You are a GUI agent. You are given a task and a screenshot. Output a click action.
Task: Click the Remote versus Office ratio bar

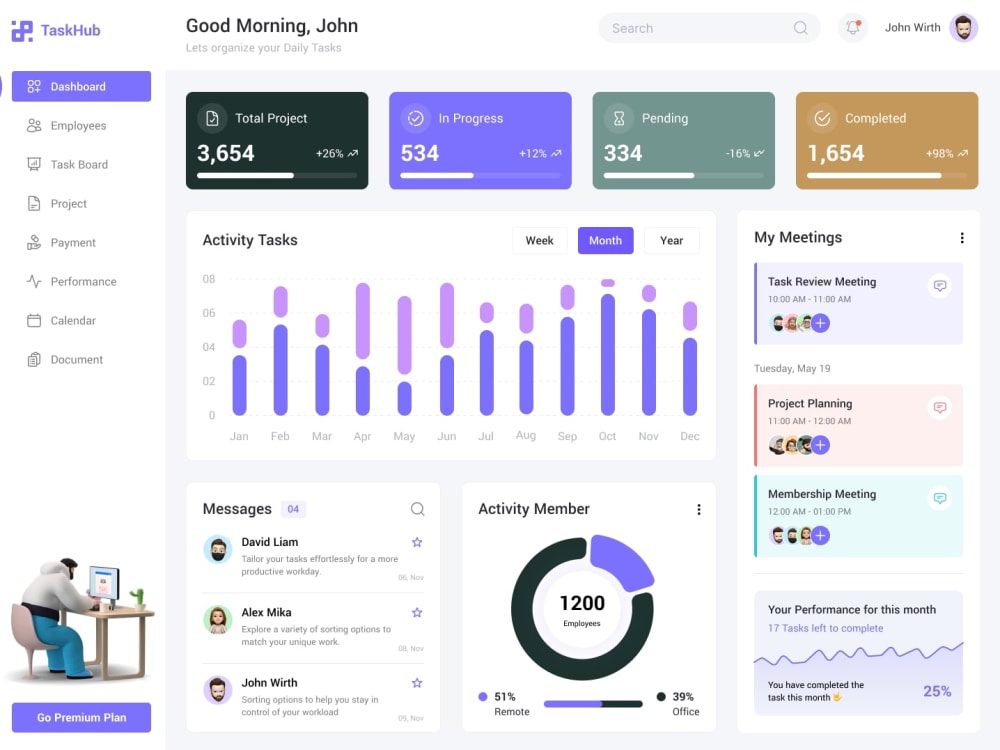click(x=593, y=704)
